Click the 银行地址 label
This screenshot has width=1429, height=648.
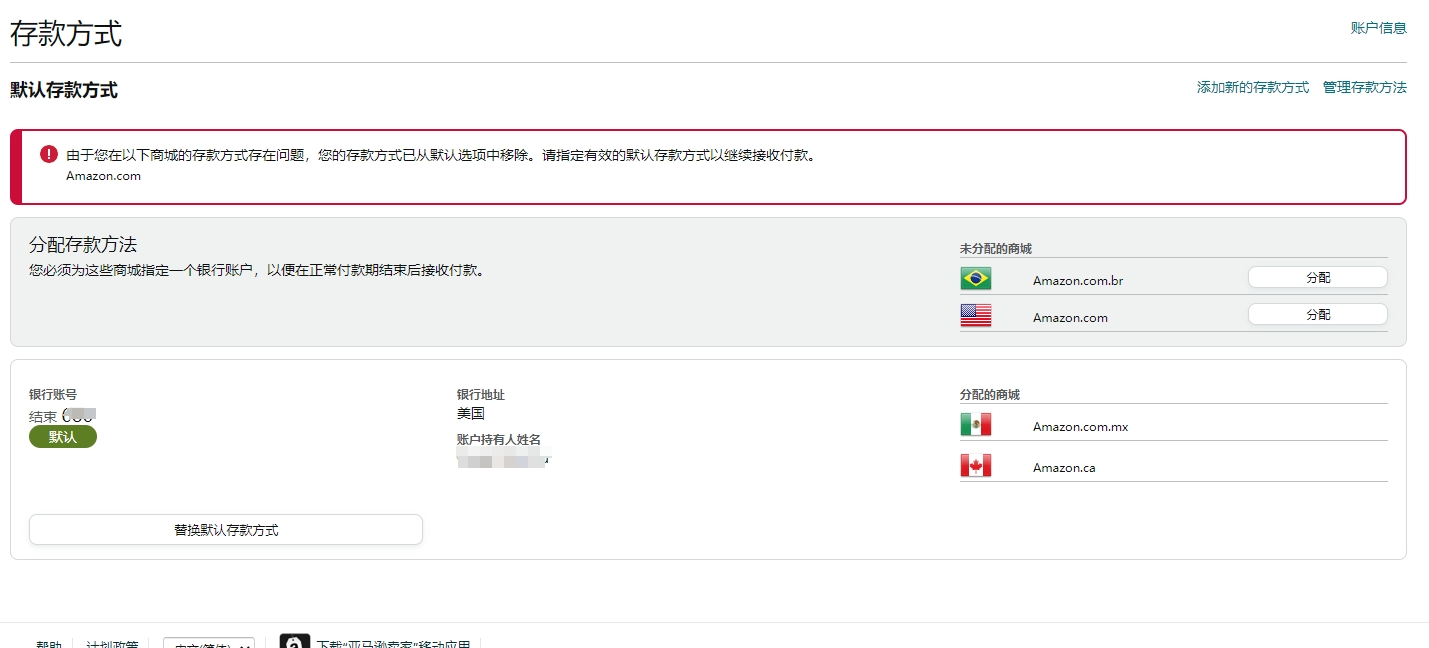[x=481, y=395]
